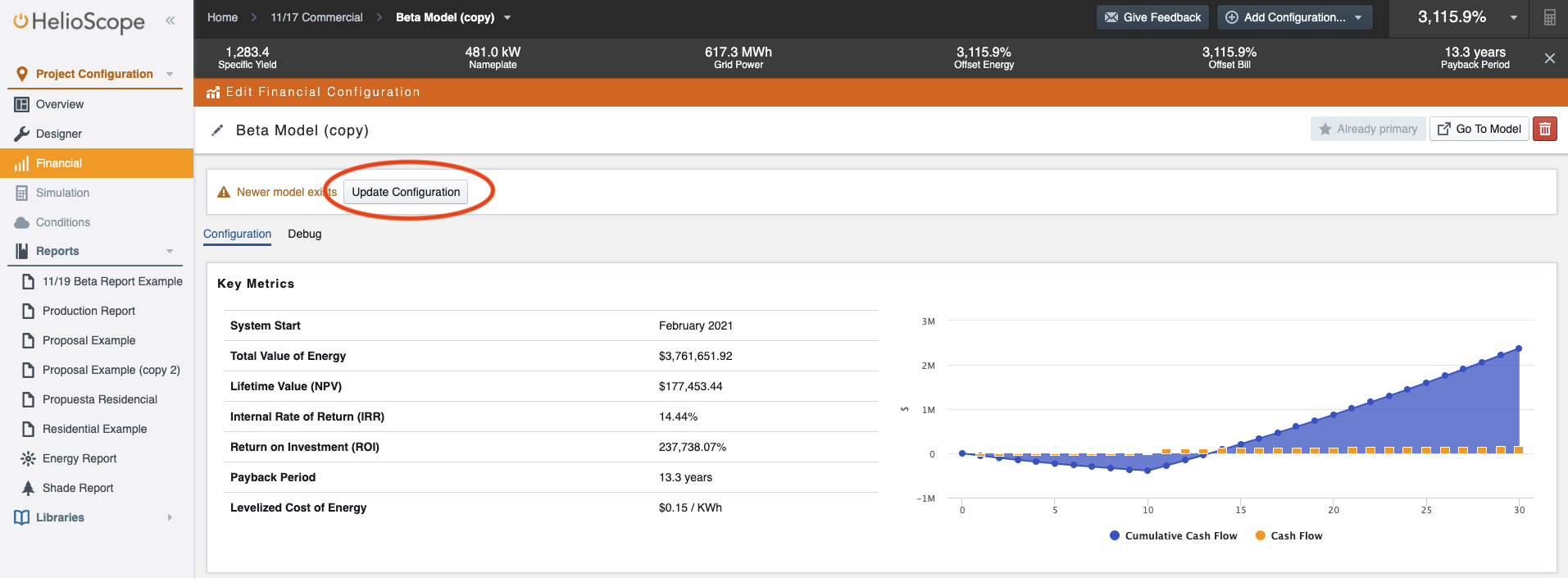The width and height of the screenshot is (1568, 578).
Task: Click the Update Configuration button
Action: (x=406, y=192)
